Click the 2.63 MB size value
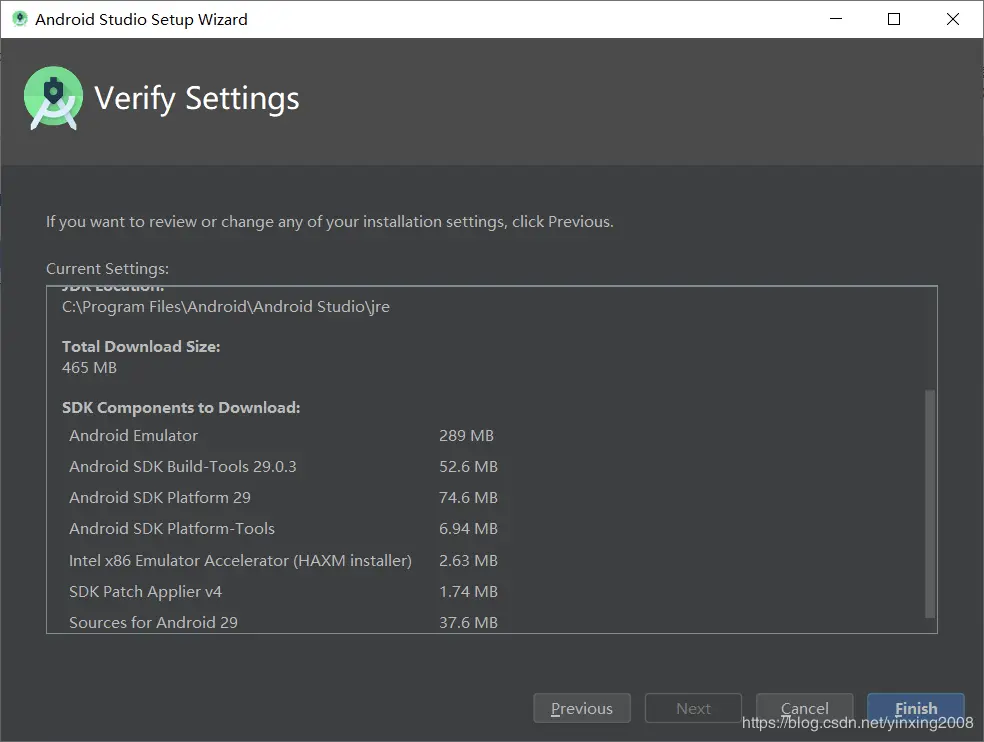This screenshot has height=742, width=984. (468, 561)
